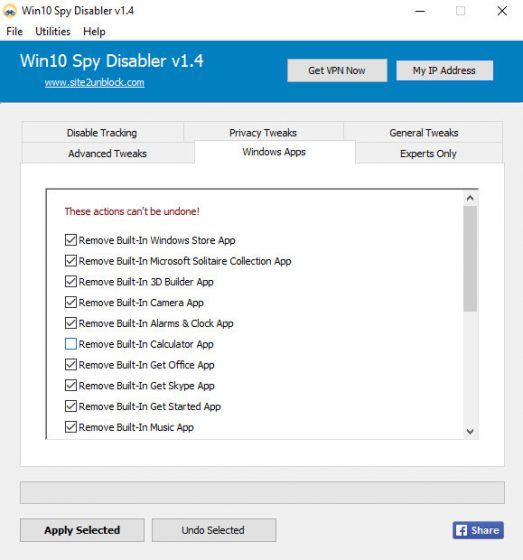Click the Get VPN Now button
Screen dimensions: 523x560
point(337,70)
